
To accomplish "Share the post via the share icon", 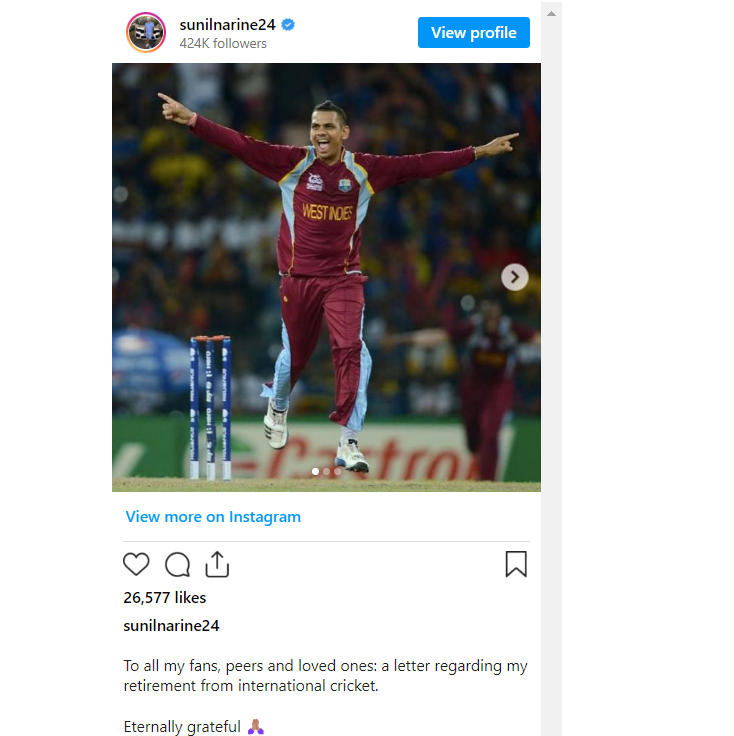I will pyautogui.click(x=217, y=564).
